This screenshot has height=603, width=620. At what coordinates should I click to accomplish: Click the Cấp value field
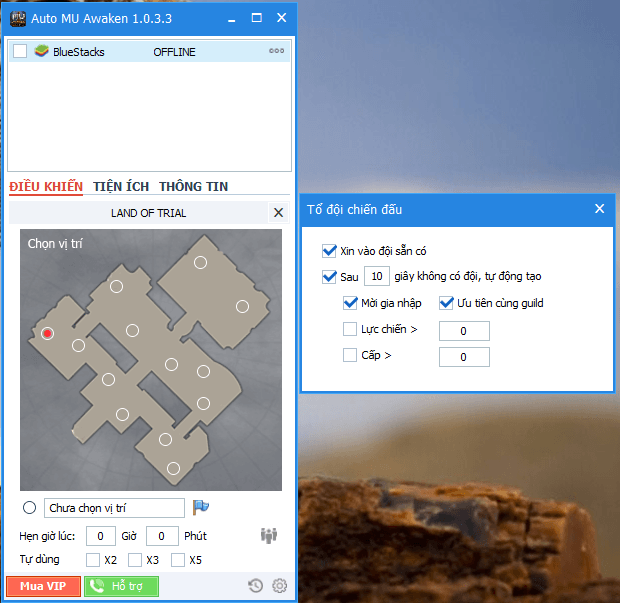(464, 357)
